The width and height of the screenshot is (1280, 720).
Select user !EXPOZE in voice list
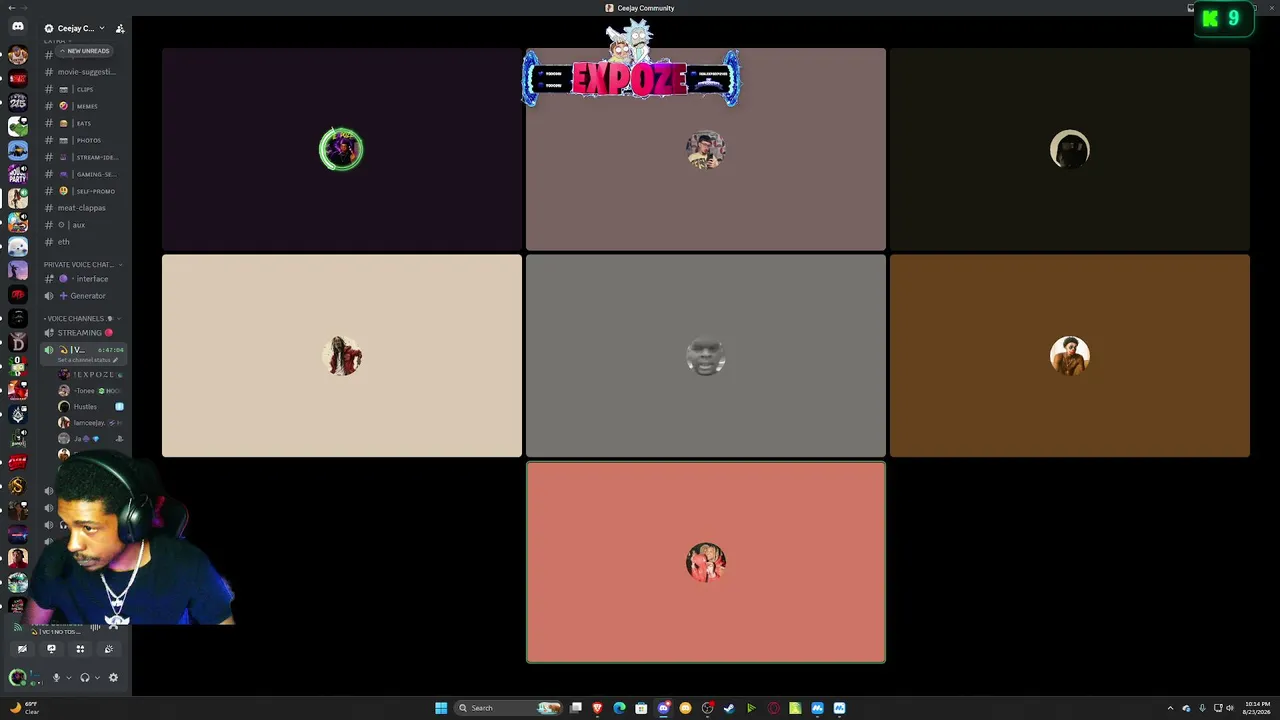click(90, 375)
